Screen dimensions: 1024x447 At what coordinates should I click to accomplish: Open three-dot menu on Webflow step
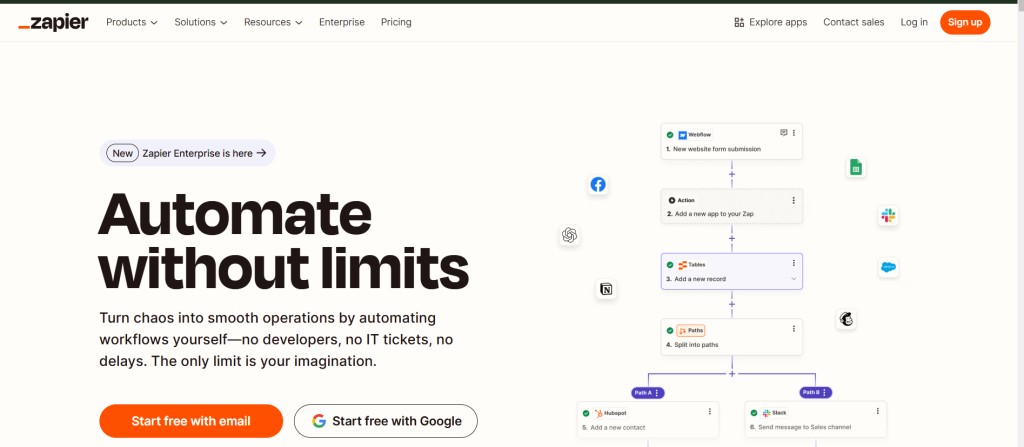[794, 133]
